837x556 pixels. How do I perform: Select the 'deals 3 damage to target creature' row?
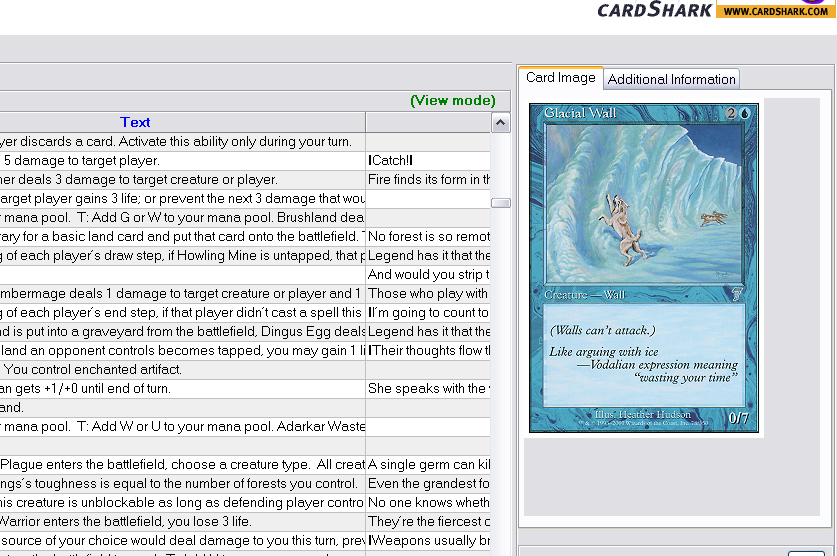[183, 180]
